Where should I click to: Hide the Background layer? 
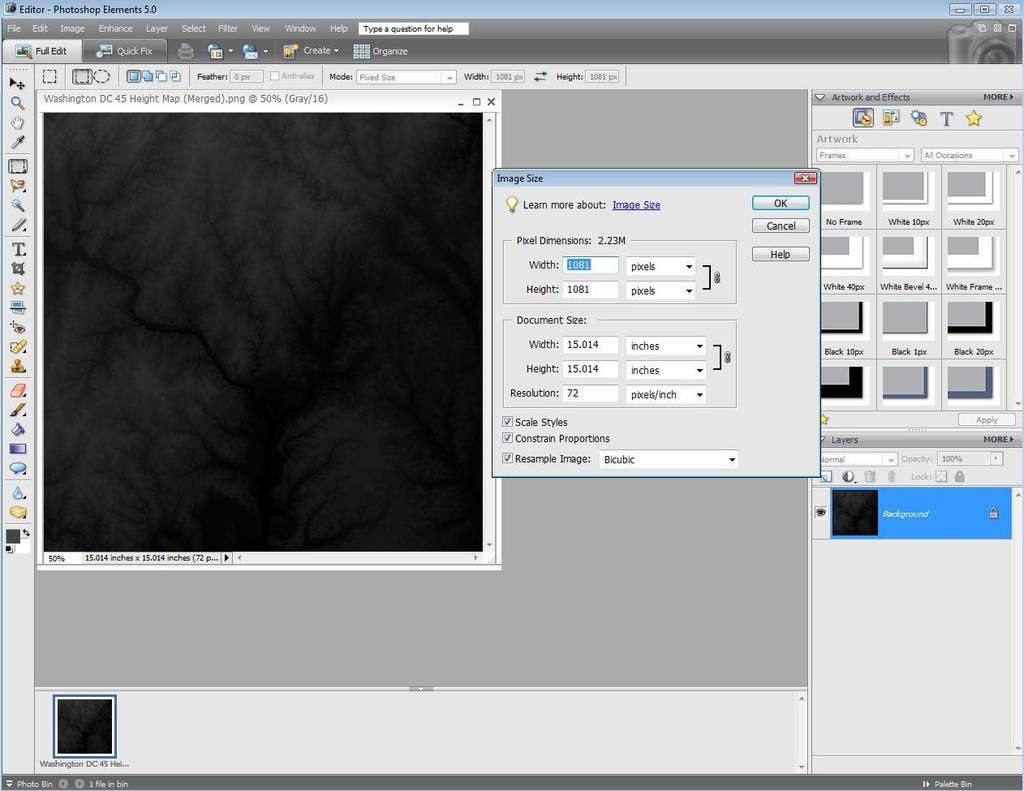821,513
